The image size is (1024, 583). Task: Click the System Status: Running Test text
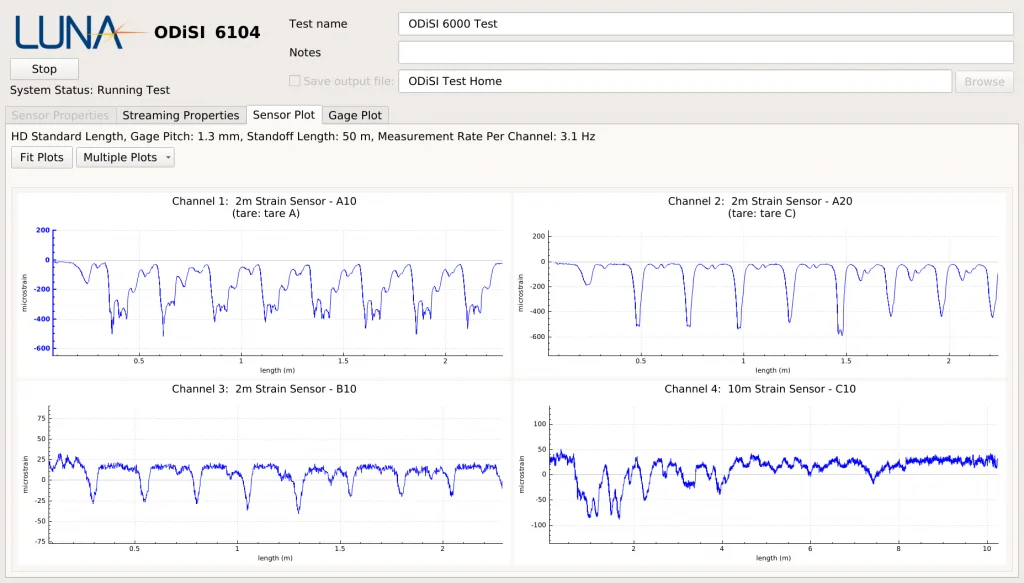pyautogui.click(x=89, y=90)
